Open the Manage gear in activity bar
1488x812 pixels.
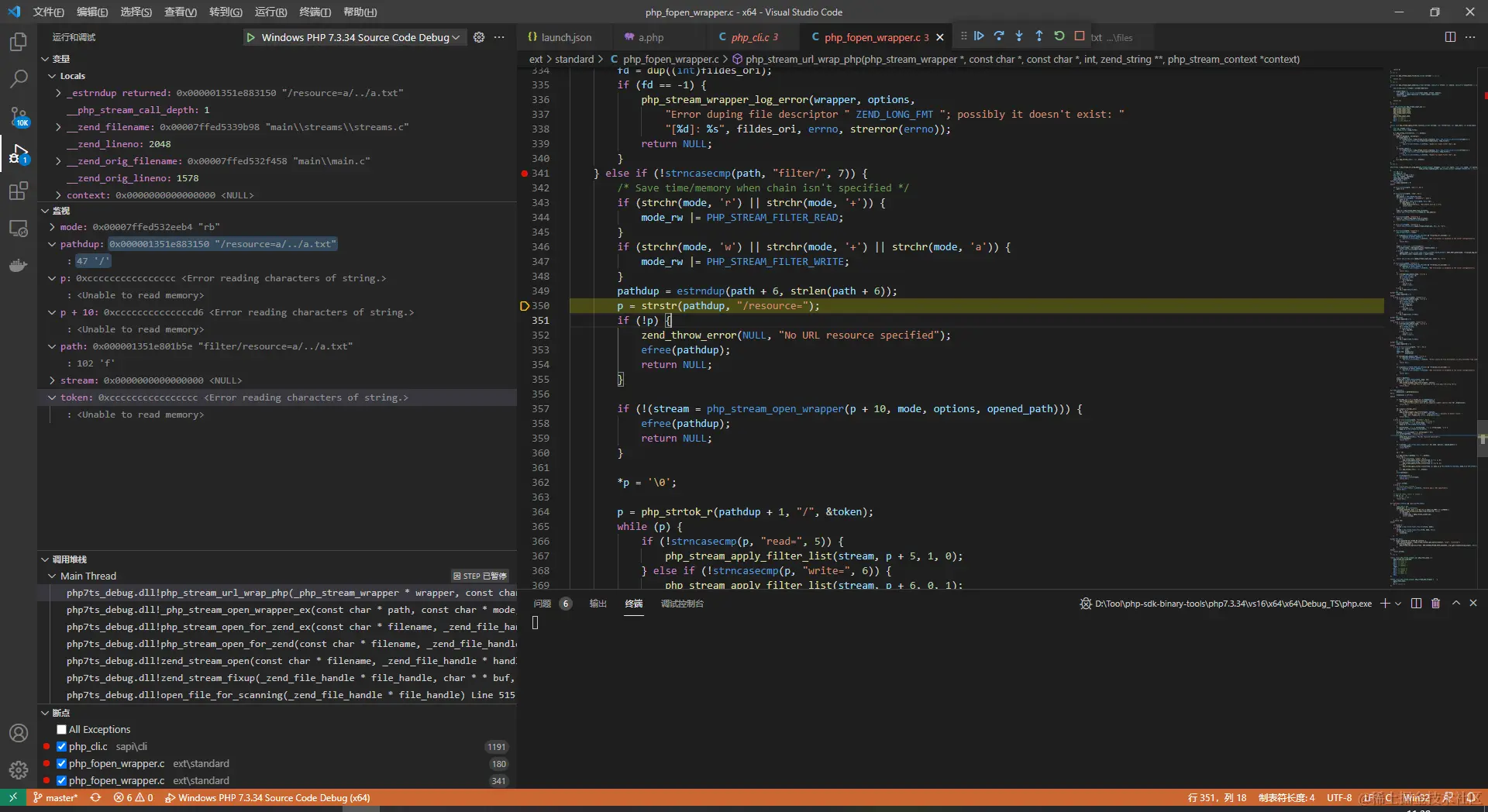click(x=19, y=770)
